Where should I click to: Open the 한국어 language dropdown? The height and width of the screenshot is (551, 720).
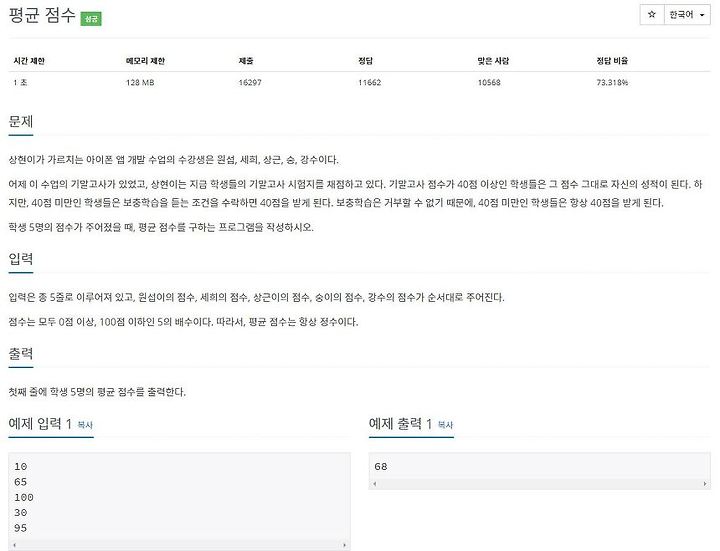pyautogui.click(x=687, y=15)
